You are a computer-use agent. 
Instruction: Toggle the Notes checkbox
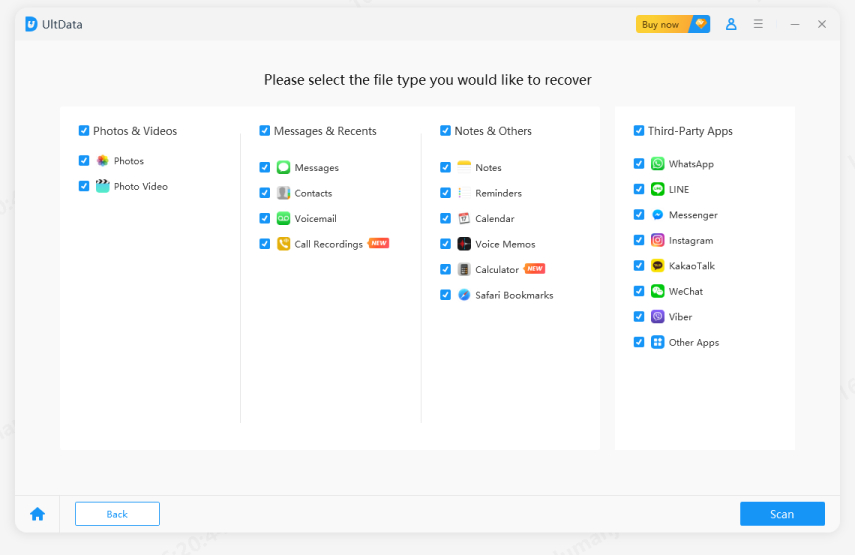(x=445, y=167)
